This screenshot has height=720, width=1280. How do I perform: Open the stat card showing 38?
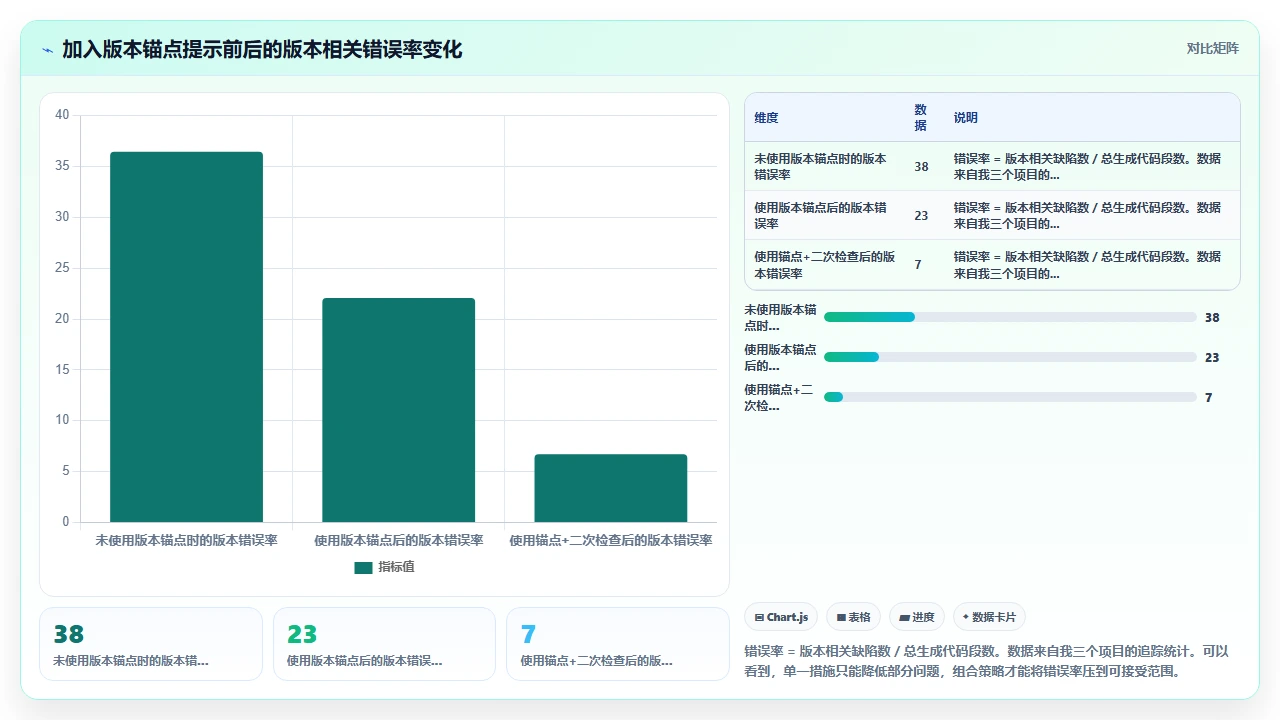(x=151, y=644)
